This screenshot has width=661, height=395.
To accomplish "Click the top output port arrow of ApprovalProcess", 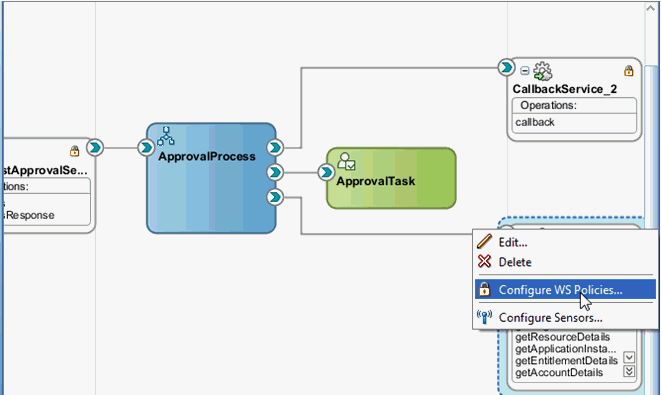I will [275, 148].
